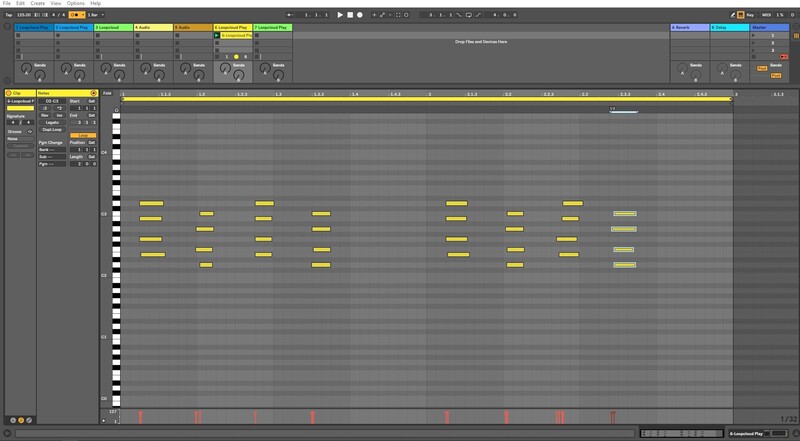Screen dimensions: 800x441
Task: Open the Pgm program dropdown
Action: [x=53, y=164]
